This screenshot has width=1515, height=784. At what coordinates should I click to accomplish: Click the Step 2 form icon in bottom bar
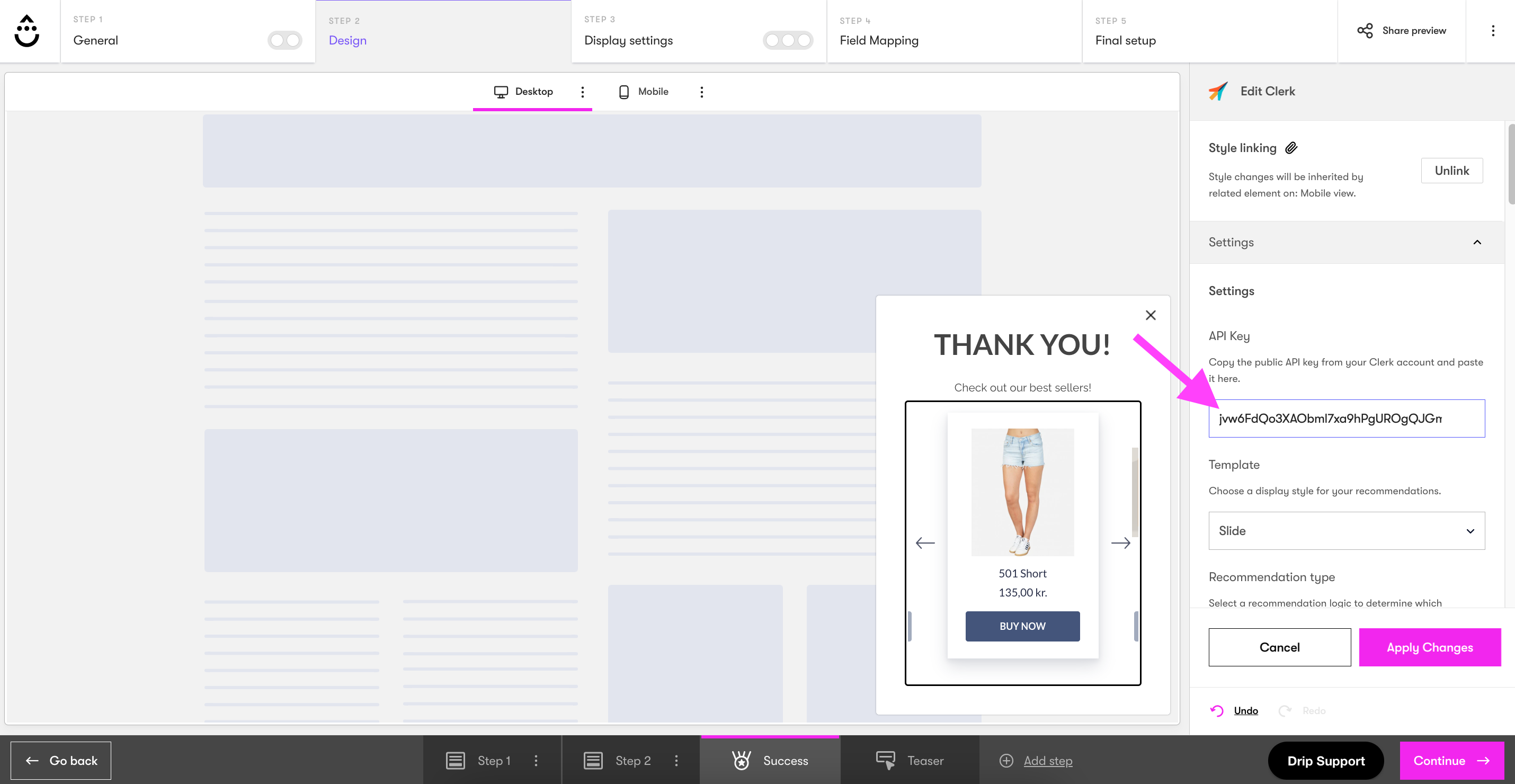click(x=593, y=761)
